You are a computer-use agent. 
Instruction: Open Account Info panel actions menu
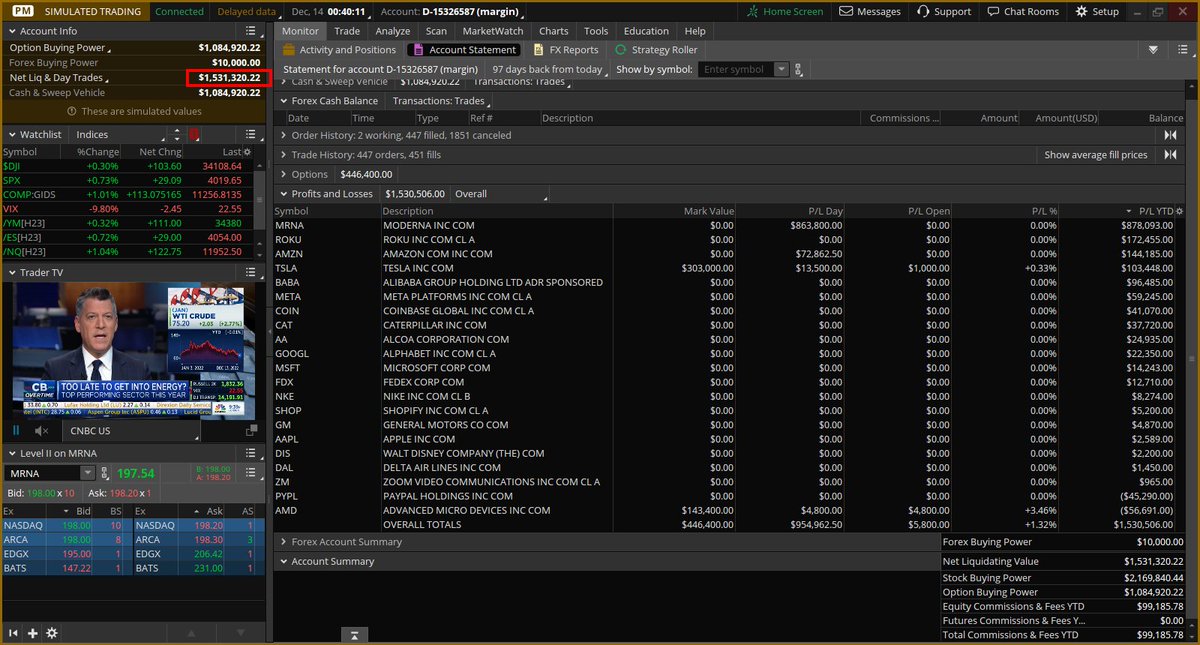251,31
